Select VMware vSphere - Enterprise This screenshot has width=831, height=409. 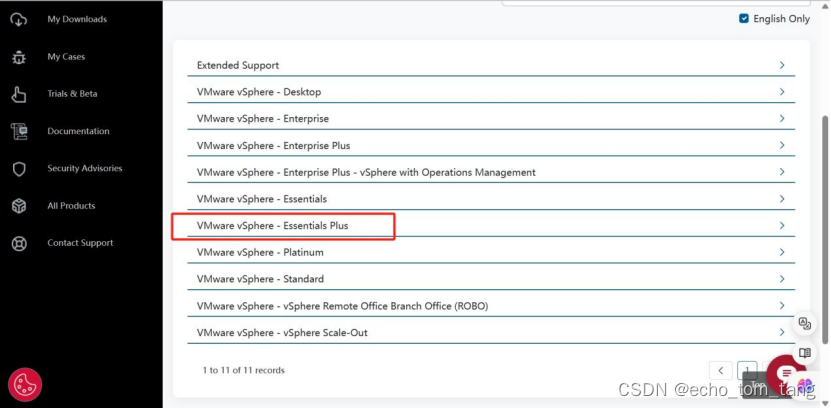point(263,119)
